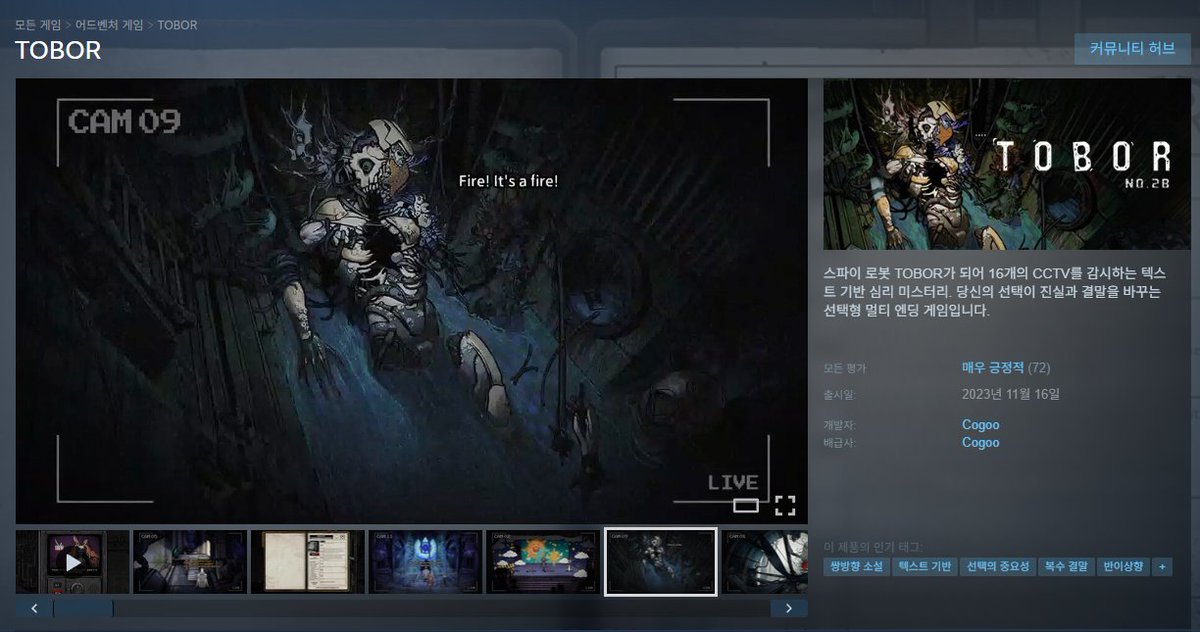Viewport: 1200px width, 632px height.
Task: Click the thumbnail strip scrollbar handle
Action: [x=83, y=608]
